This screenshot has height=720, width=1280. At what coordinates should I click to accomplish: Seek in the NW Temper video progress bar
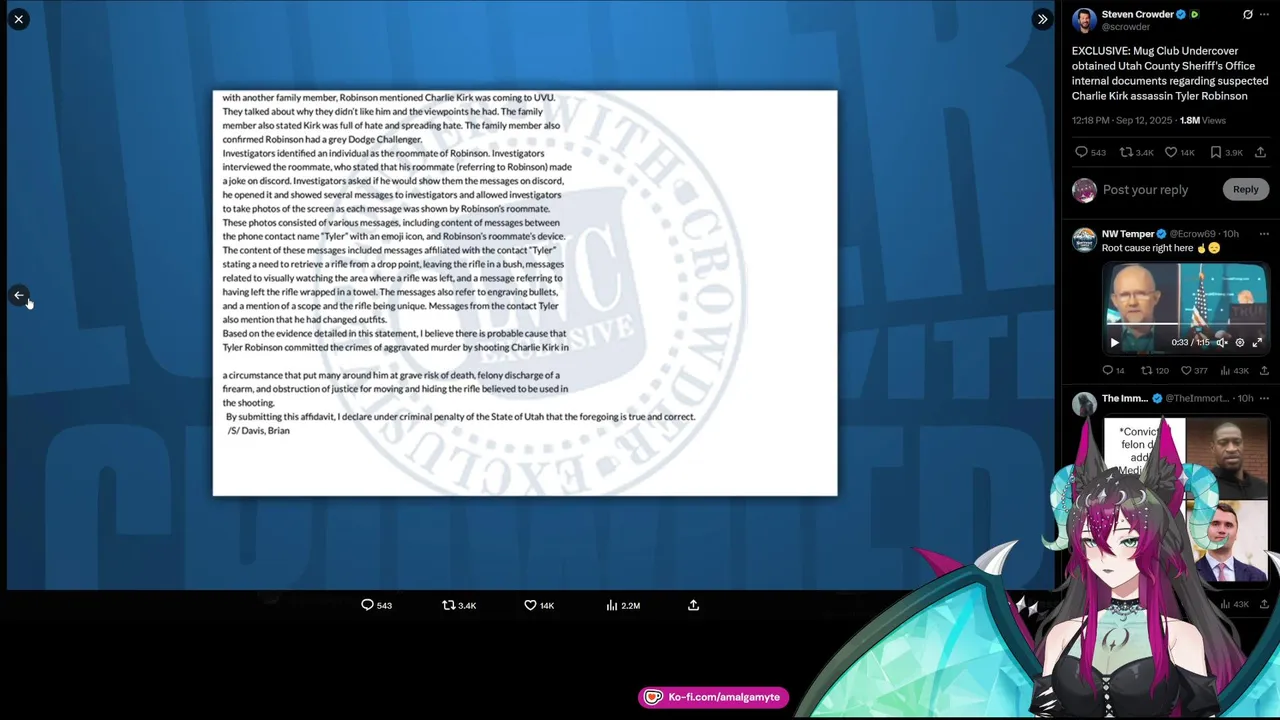click(1185, 326)
